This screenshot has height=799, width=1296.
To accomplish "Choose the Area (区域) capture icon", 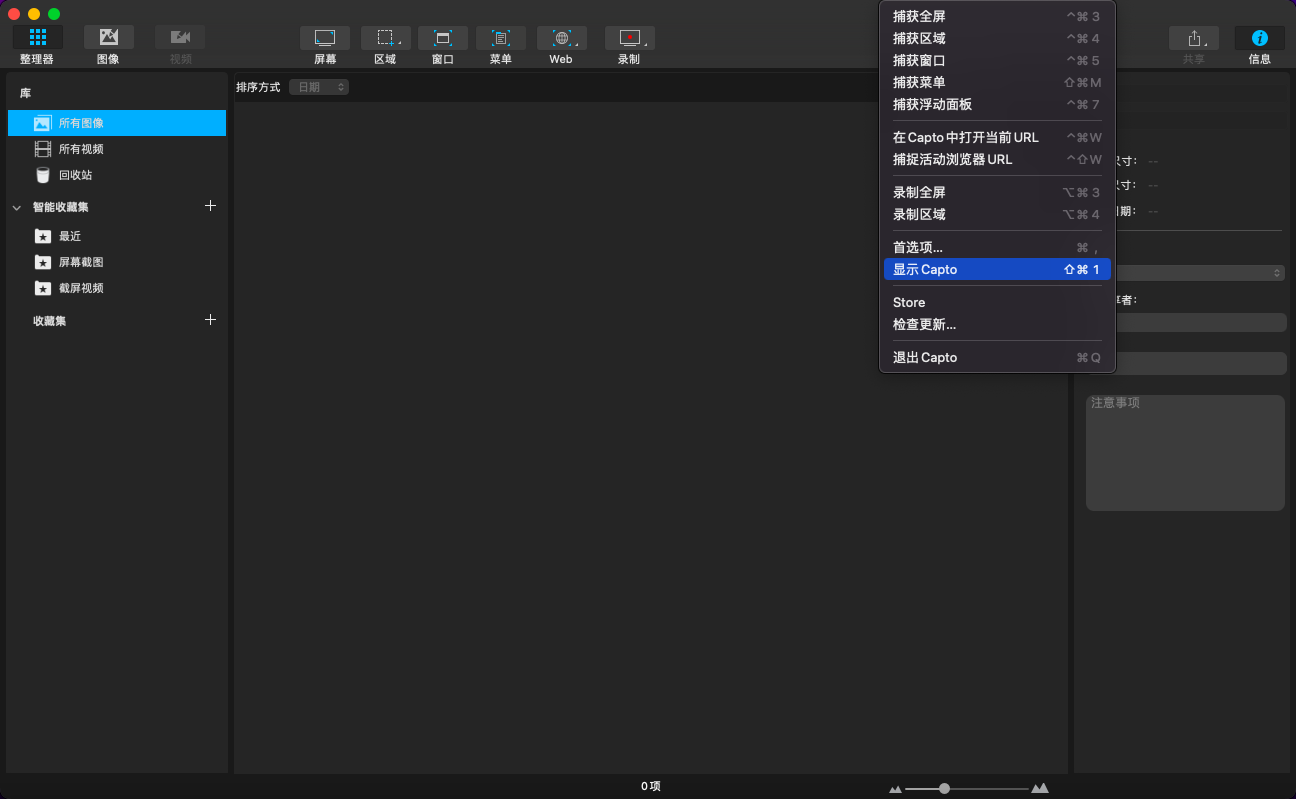I will click(x=385, y=38).
